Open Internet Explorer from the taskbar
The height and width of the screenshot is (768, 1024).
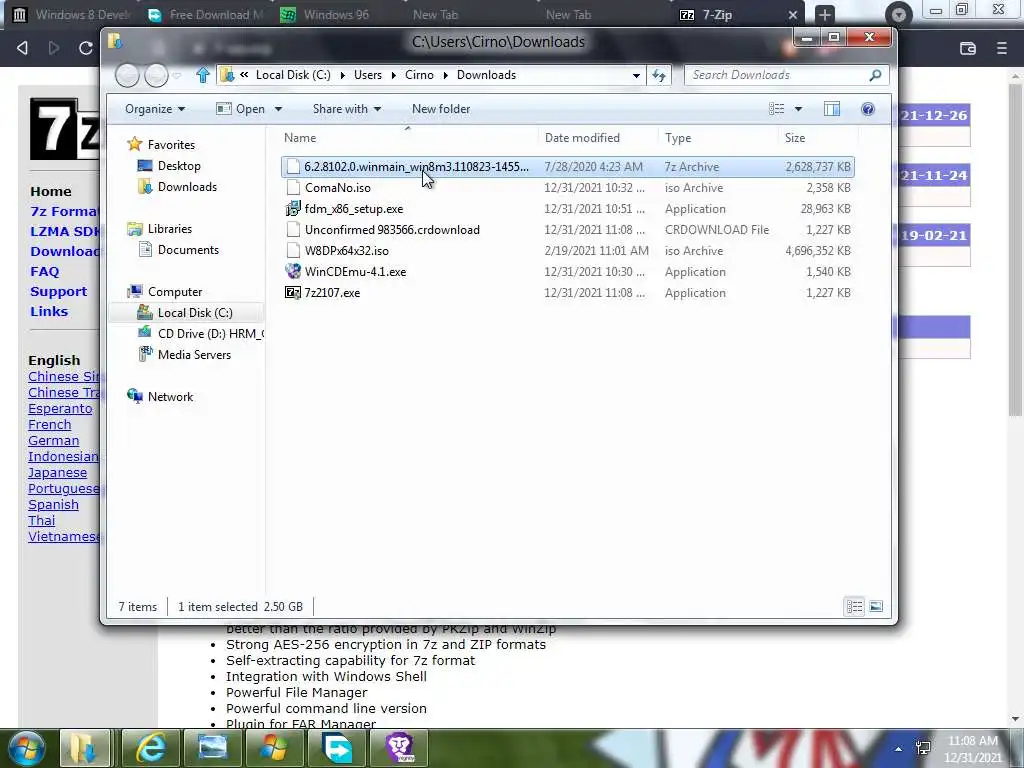coord(150,748)
